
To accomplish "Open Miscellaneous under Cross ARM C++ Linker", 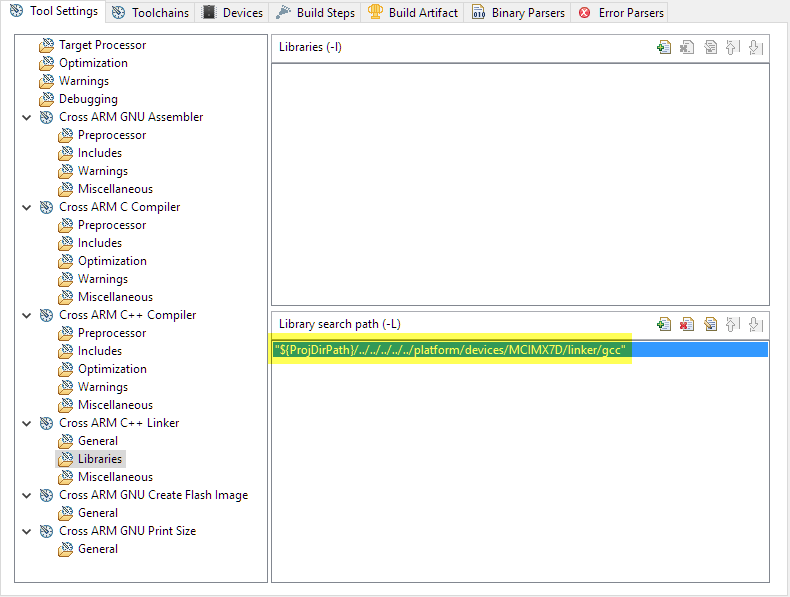I will click(115, 477).
